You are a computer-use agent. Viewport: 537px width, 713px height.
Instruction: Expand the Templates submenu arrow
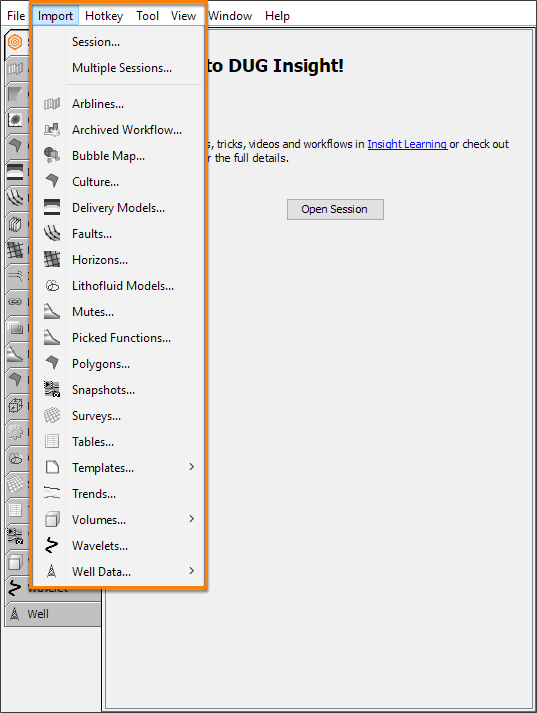coord(191,467)
